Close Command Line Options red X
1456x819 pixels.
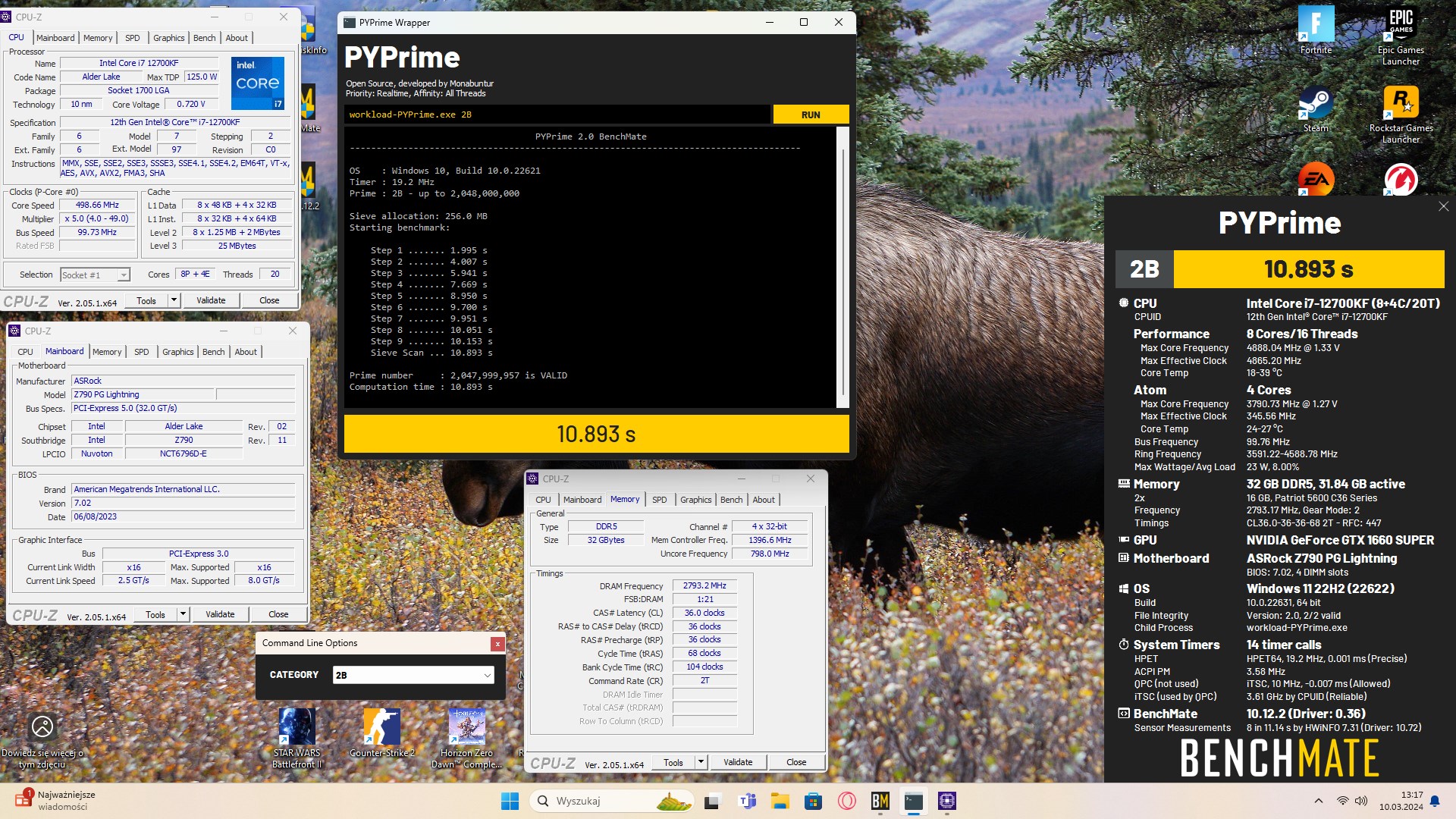coord(497,644)
